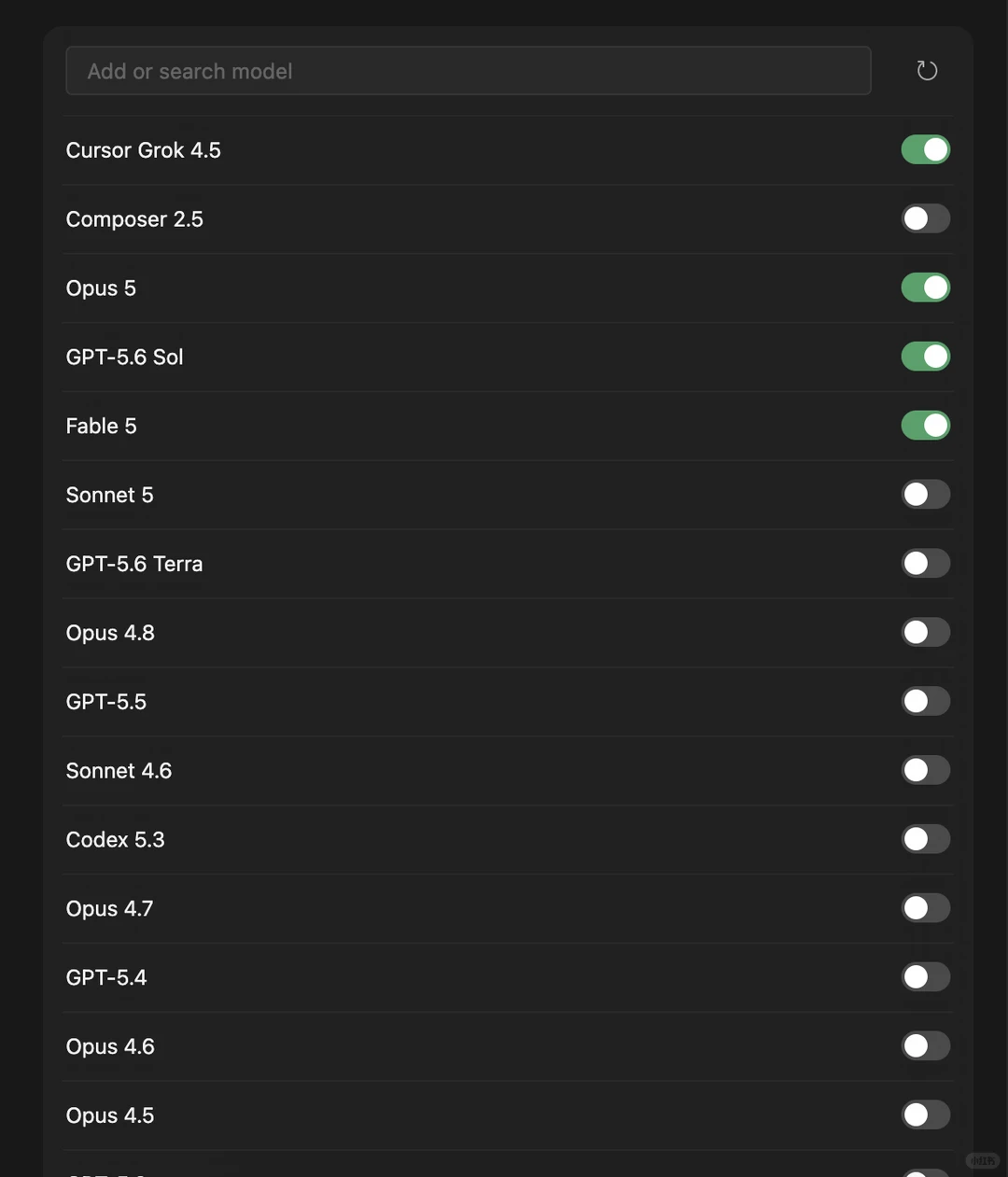The image size is (1008, 1177).
Task: Enable the Composer 2.5 toggle
Action: click(926, 218)
